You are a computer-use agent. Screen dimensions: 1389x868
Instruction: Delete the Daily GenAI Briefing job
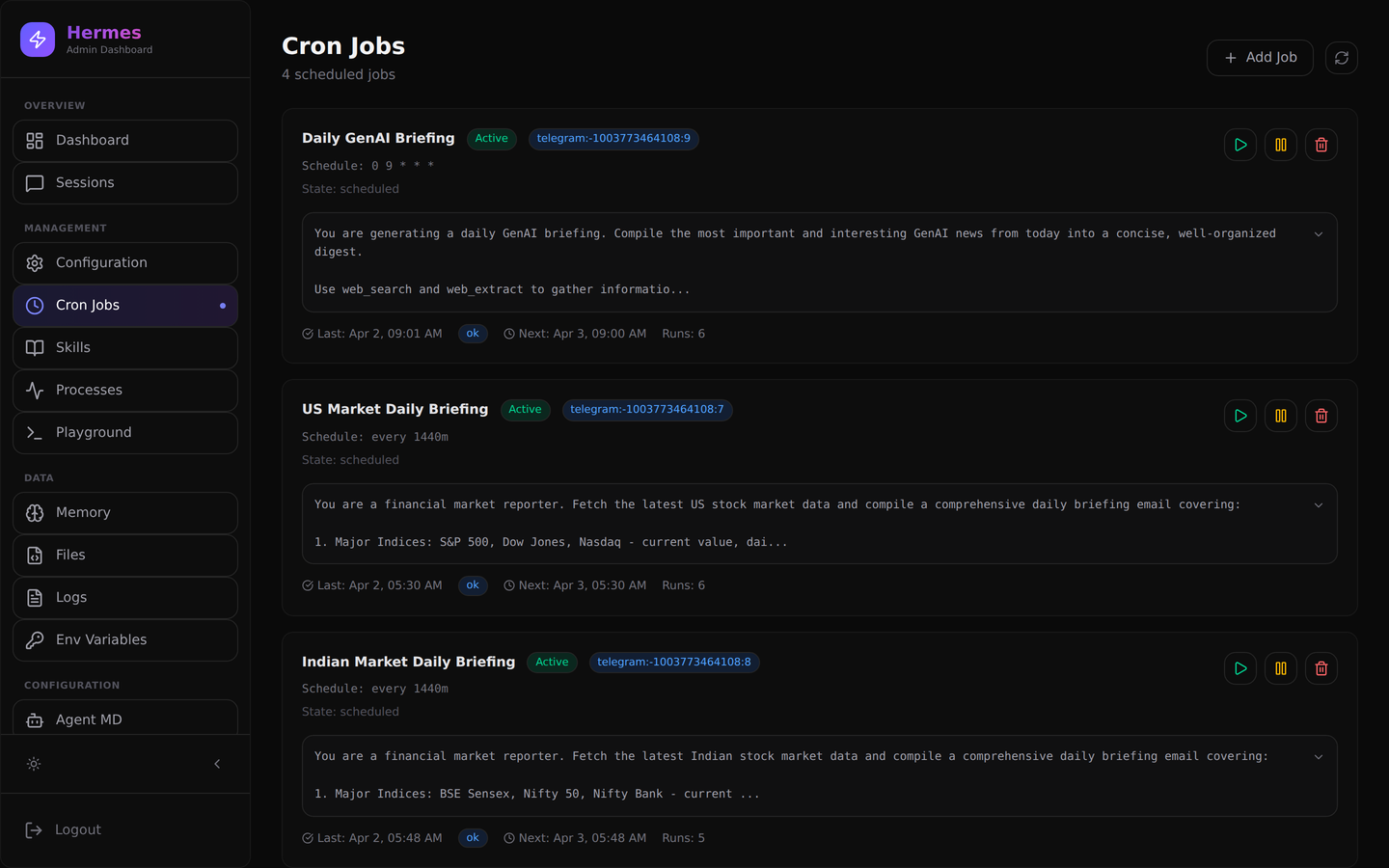pyautogui.click(x=1321, y=145)
